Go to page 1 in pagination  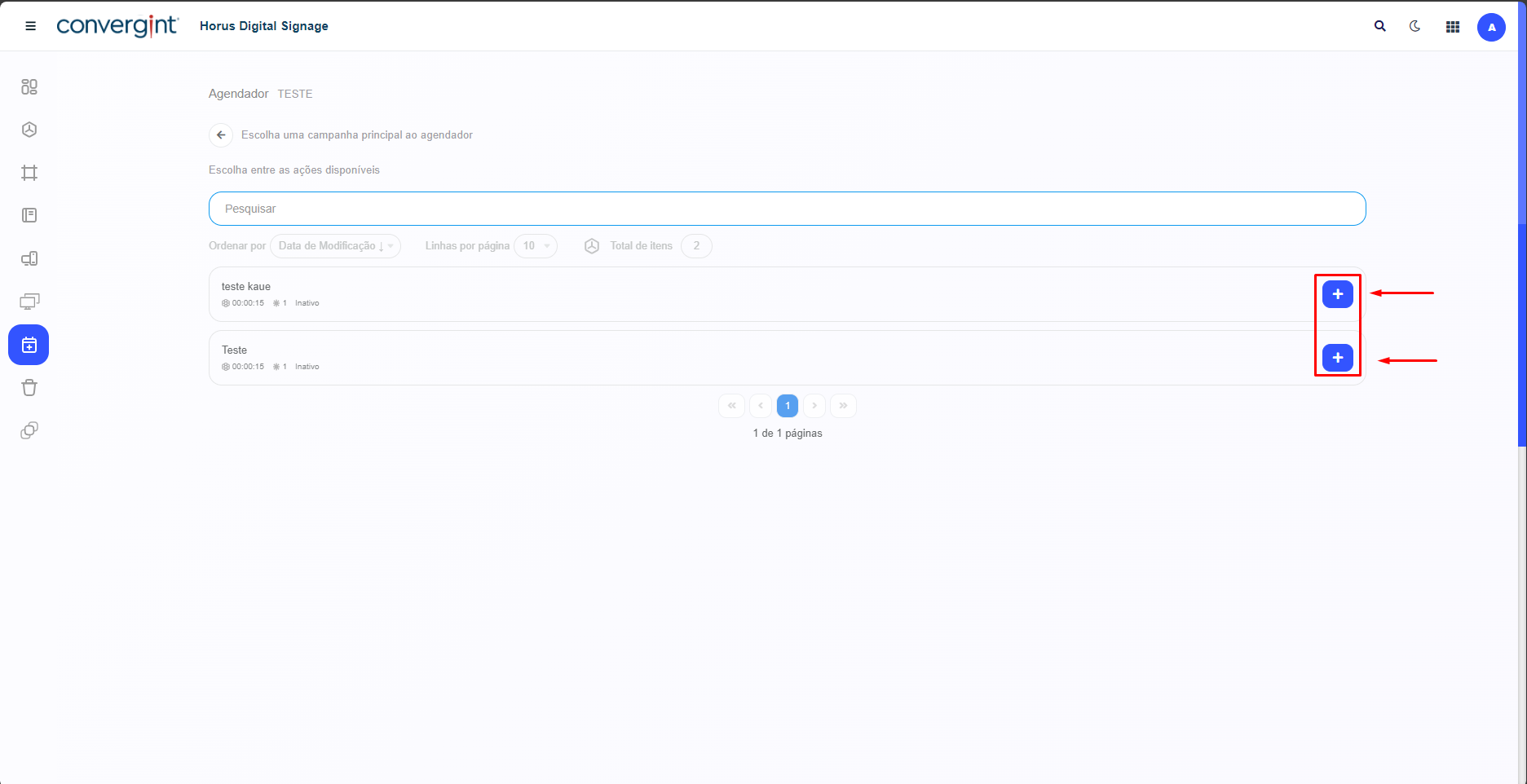click(787, 406)
